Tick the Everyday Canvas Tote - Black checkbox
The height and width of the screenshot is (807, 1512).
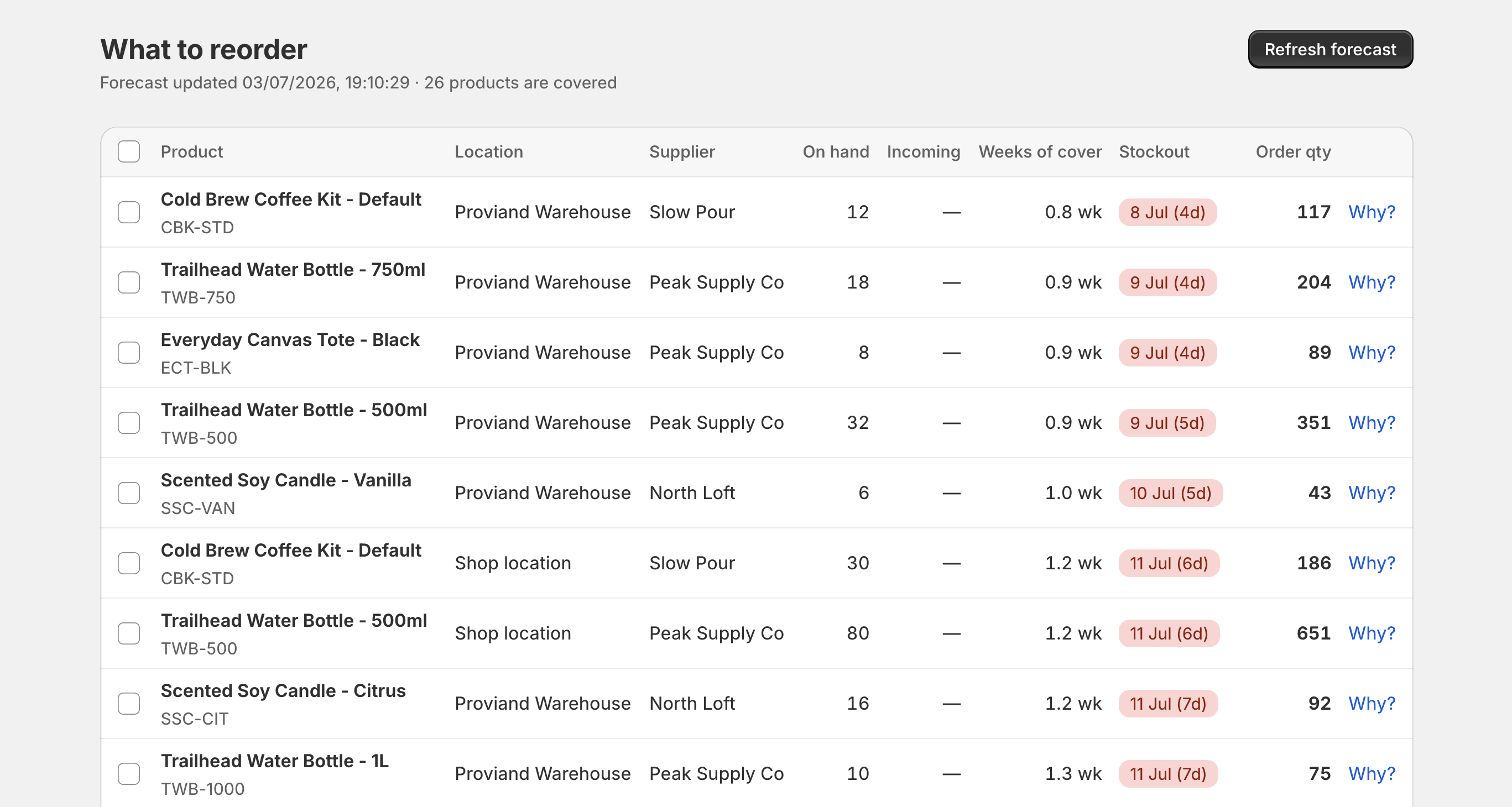pyautogui.click(x=128, y=353)
